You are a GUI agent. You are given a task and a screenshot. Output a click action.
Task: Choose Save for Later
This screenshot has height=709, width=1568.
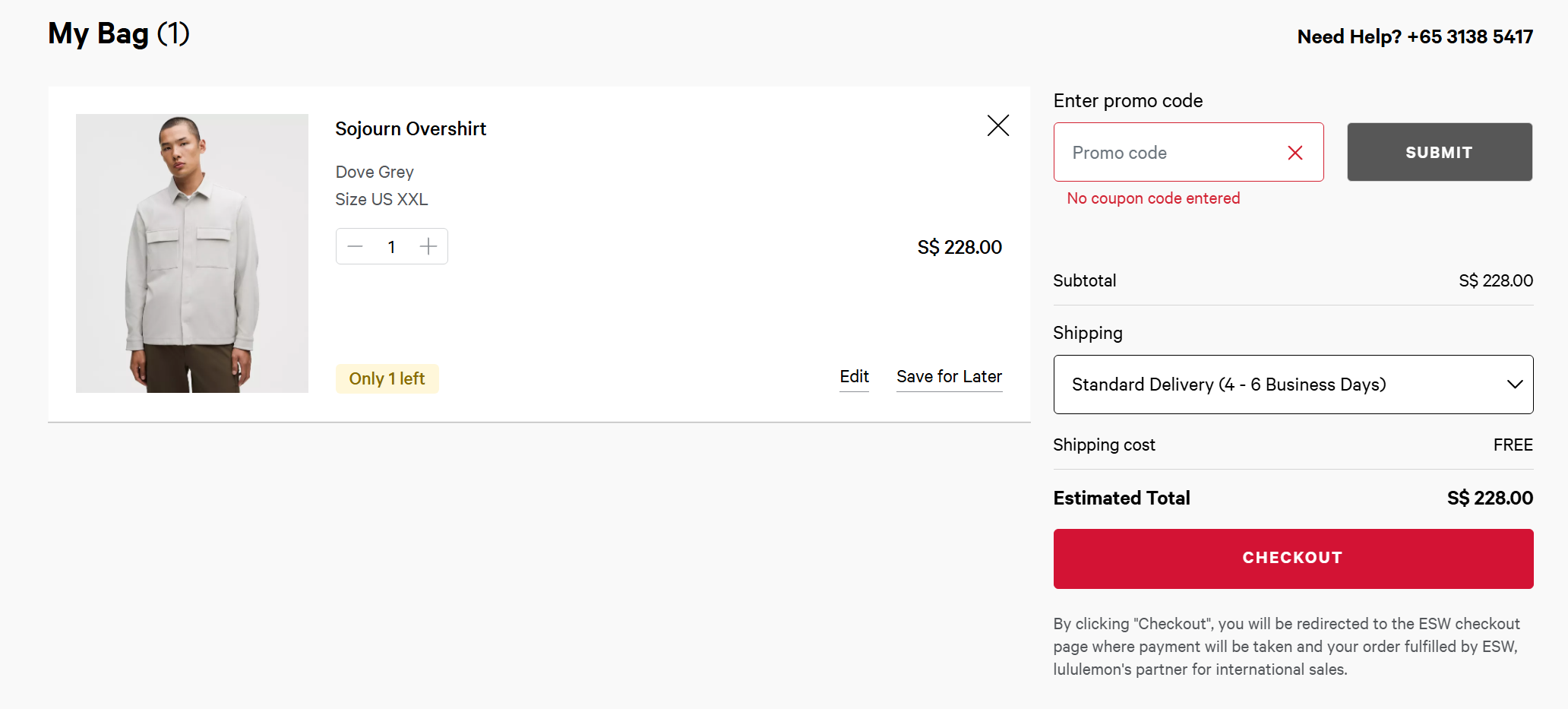pyautogui.click(x=949, y=376)
